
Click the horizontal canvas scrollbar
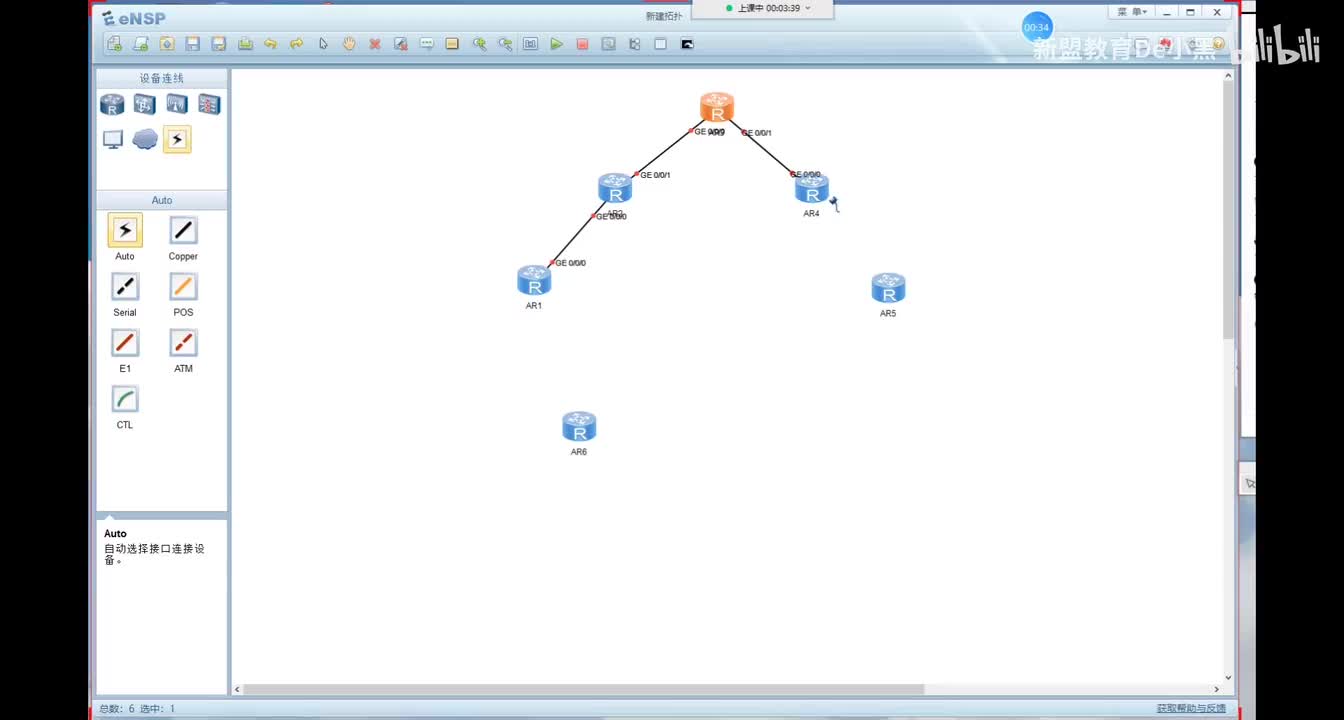click(584, 689)
